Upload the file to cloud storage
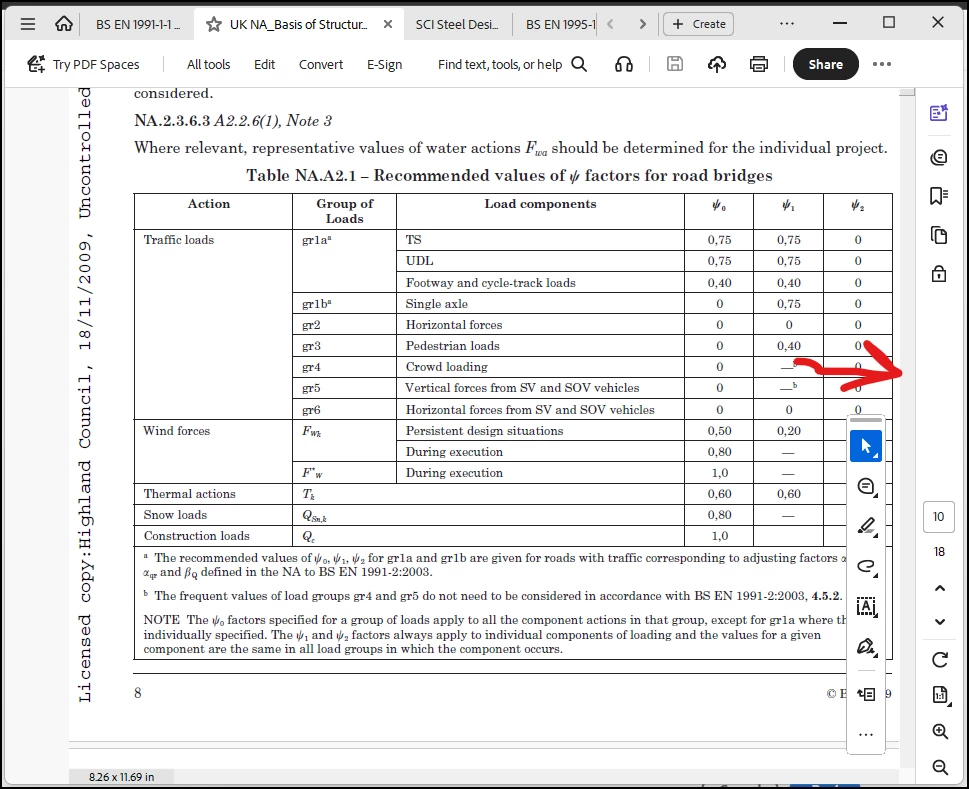The width and height of the screenshot is (969, 789). 717,64
